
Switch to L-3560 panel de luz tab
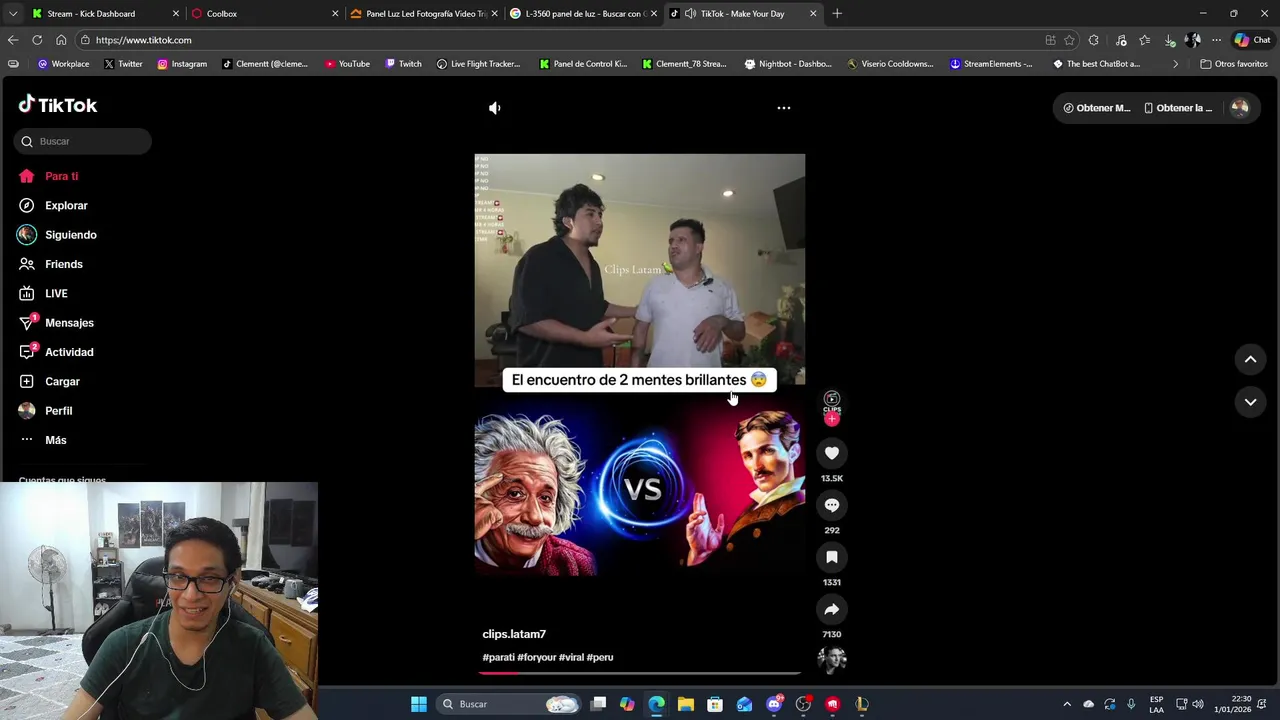[x=585, y=14]
